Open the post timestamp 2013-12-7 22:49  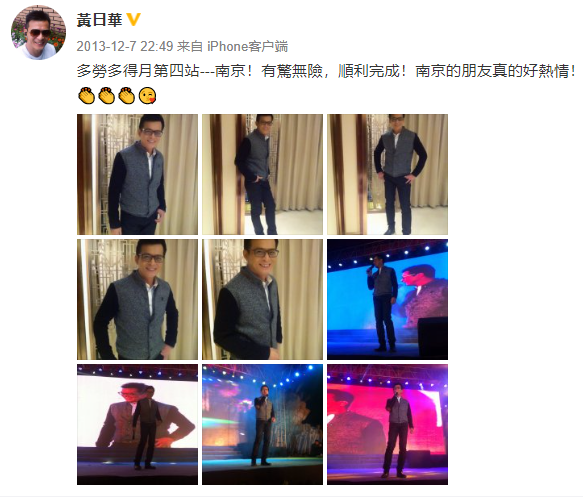click(x=125, y=46)
